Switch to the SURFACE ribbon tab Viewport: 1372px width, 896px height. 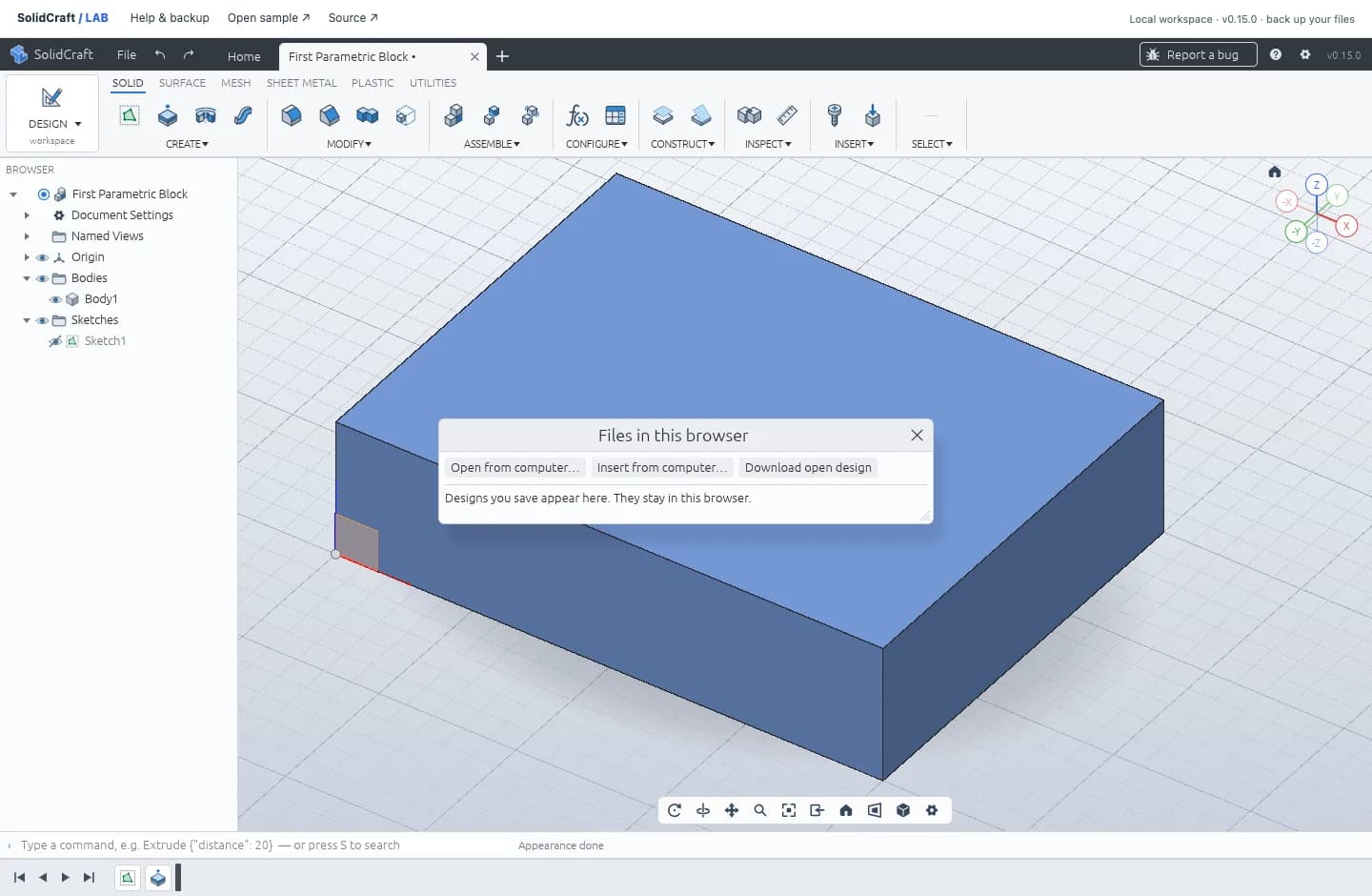click(182, 83)
